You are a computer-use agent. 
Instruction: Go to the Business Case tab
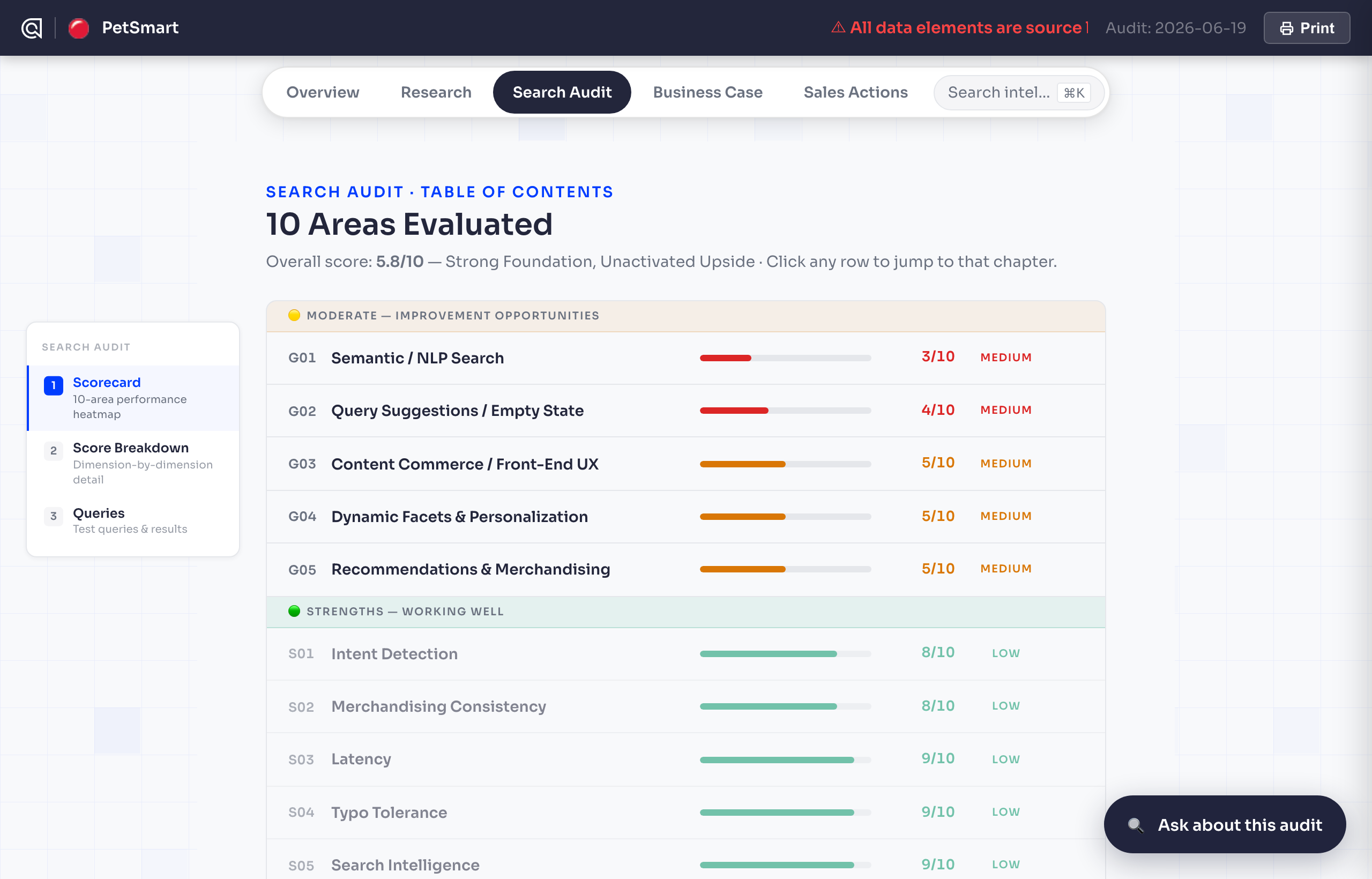(707, 92)
